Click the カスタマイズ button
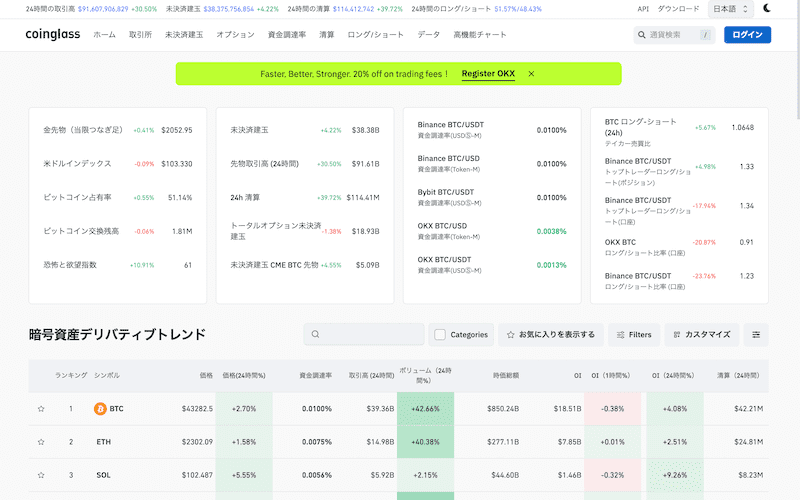This screenshot has height=500, width=800. 702,335
